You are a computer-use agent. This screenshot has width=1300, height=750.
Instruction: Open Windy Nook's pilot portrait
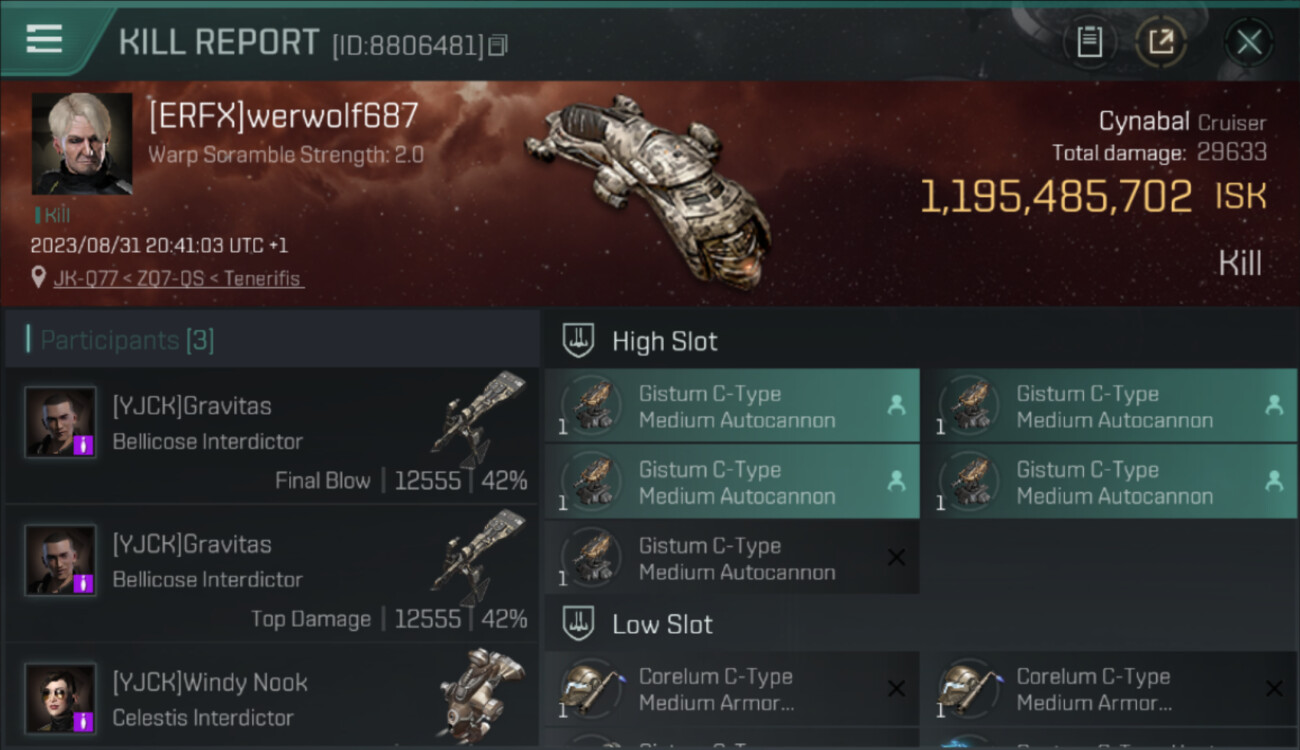point(60,699)
